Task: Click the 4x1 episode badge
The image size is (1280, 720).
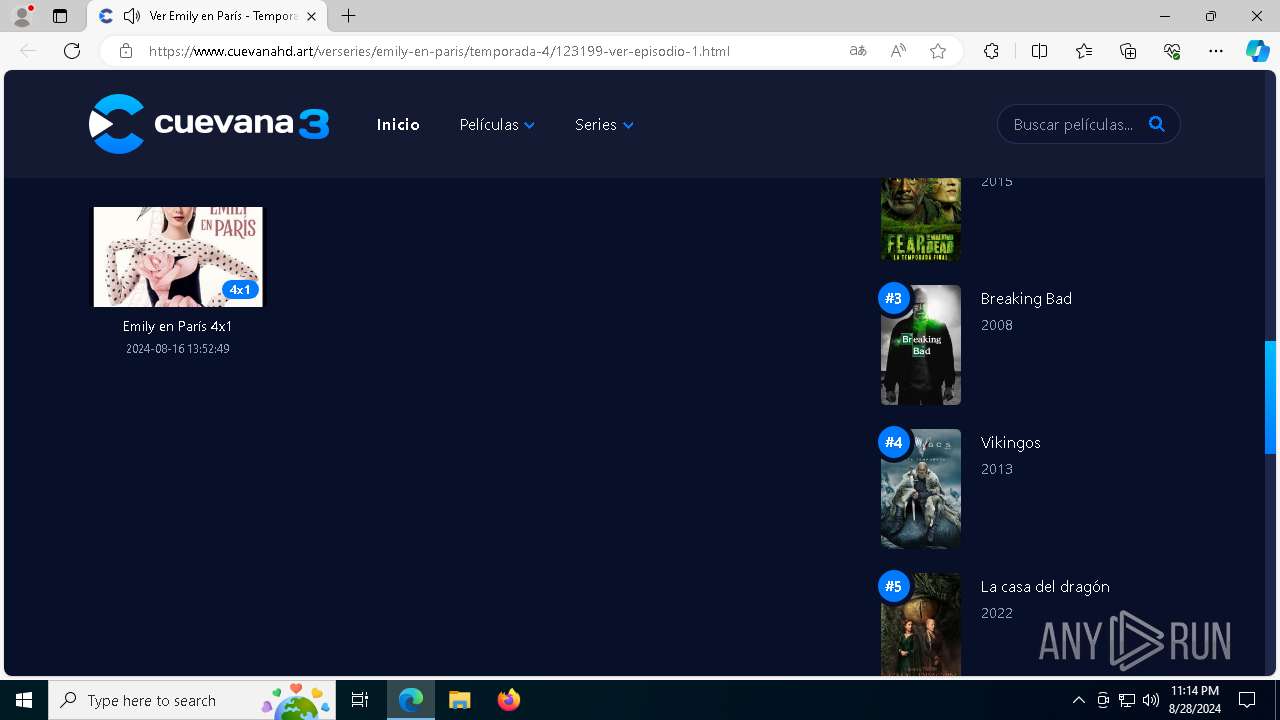Action: click(x=240, y=290)
